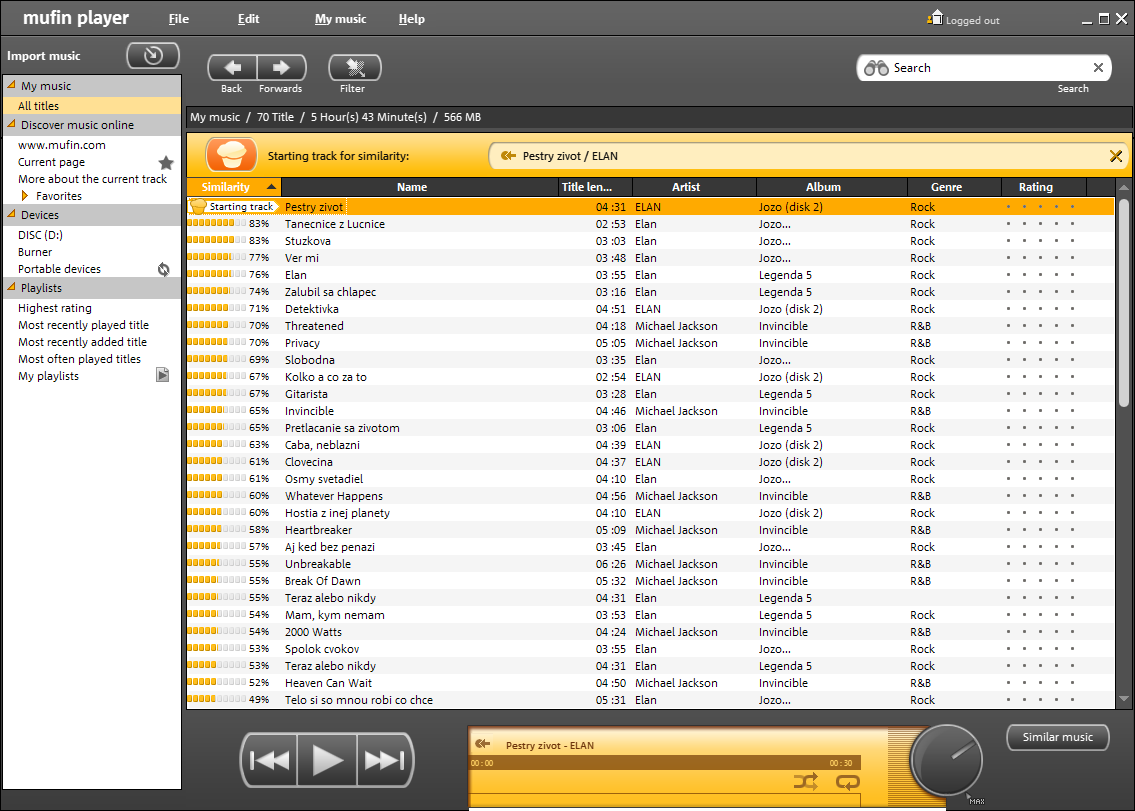Viewport: 1135px width, 811px height.
Task: Start playback with the Play button
Action: click(x=327, y=760)
